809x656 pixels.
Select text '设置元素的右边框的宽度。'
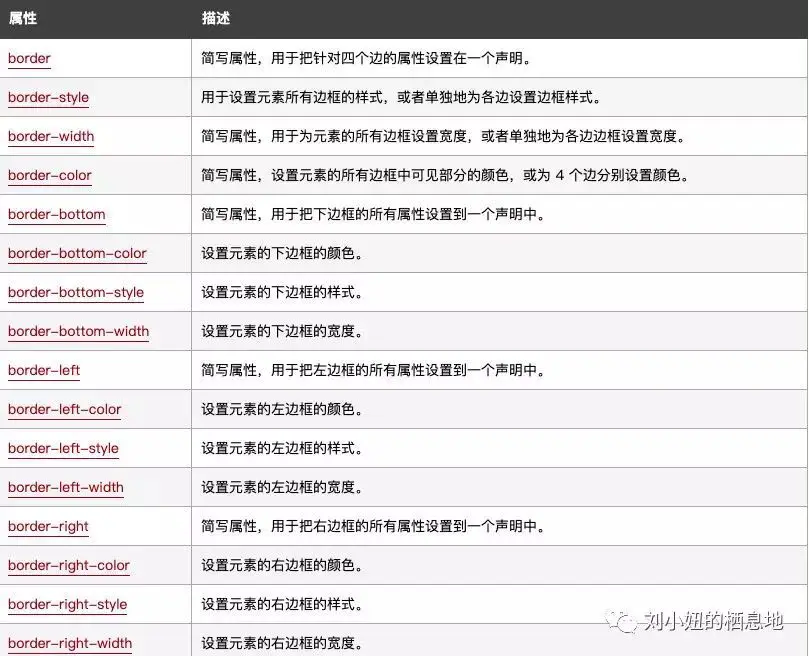click(282, 644)
